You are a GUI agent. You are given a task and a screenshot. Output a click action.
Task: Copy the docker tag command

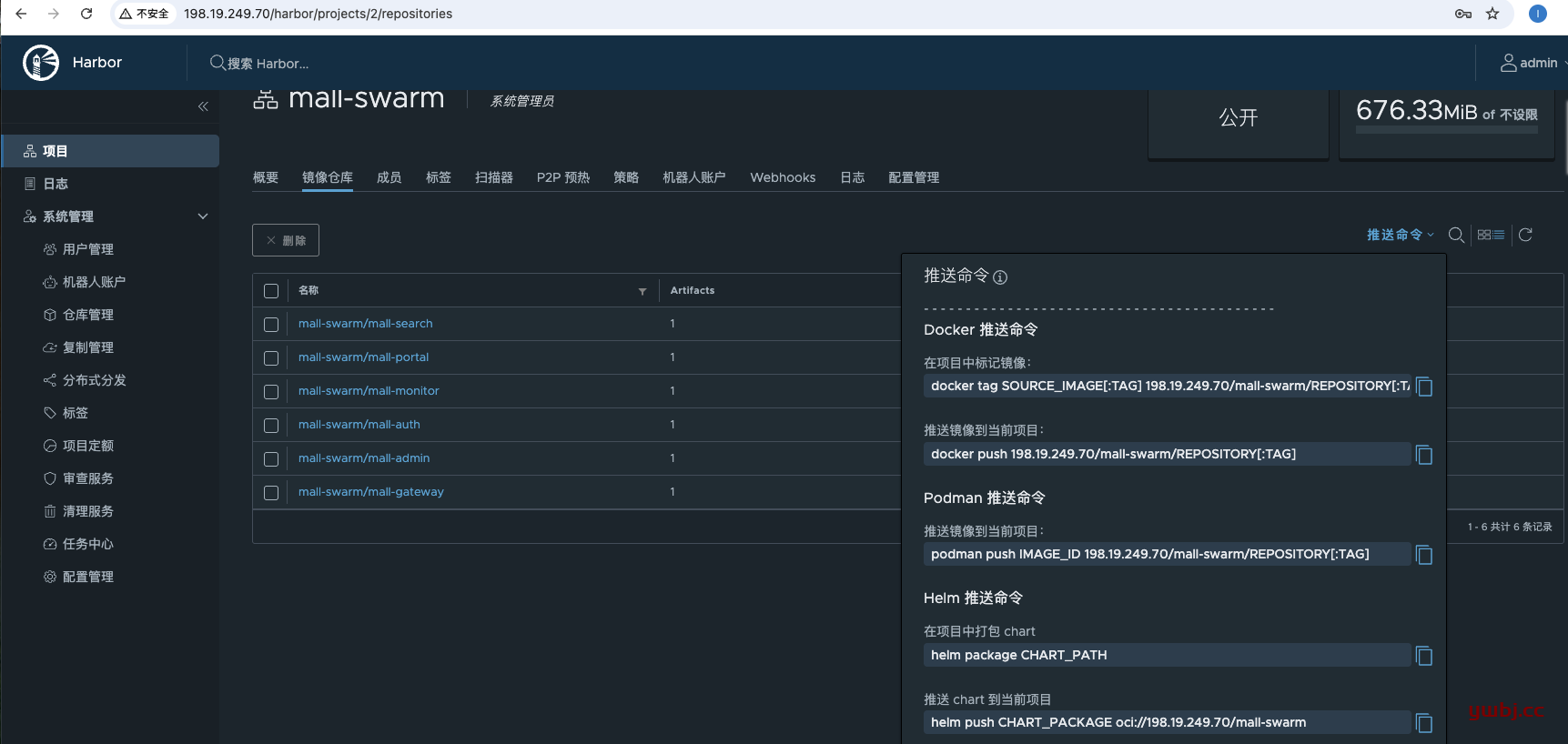tap(1424, 387)
